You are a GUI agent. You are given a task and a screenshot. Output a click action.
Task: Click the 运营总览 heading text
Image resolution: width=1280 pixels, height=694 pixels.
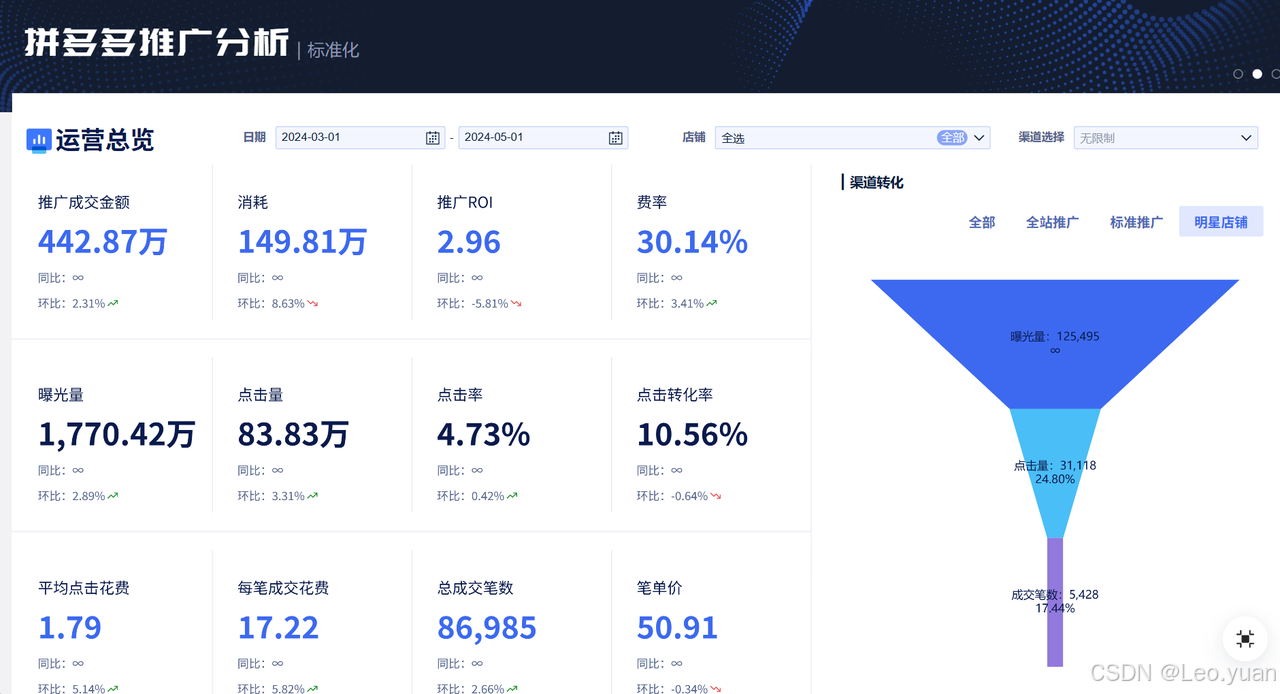105,140
